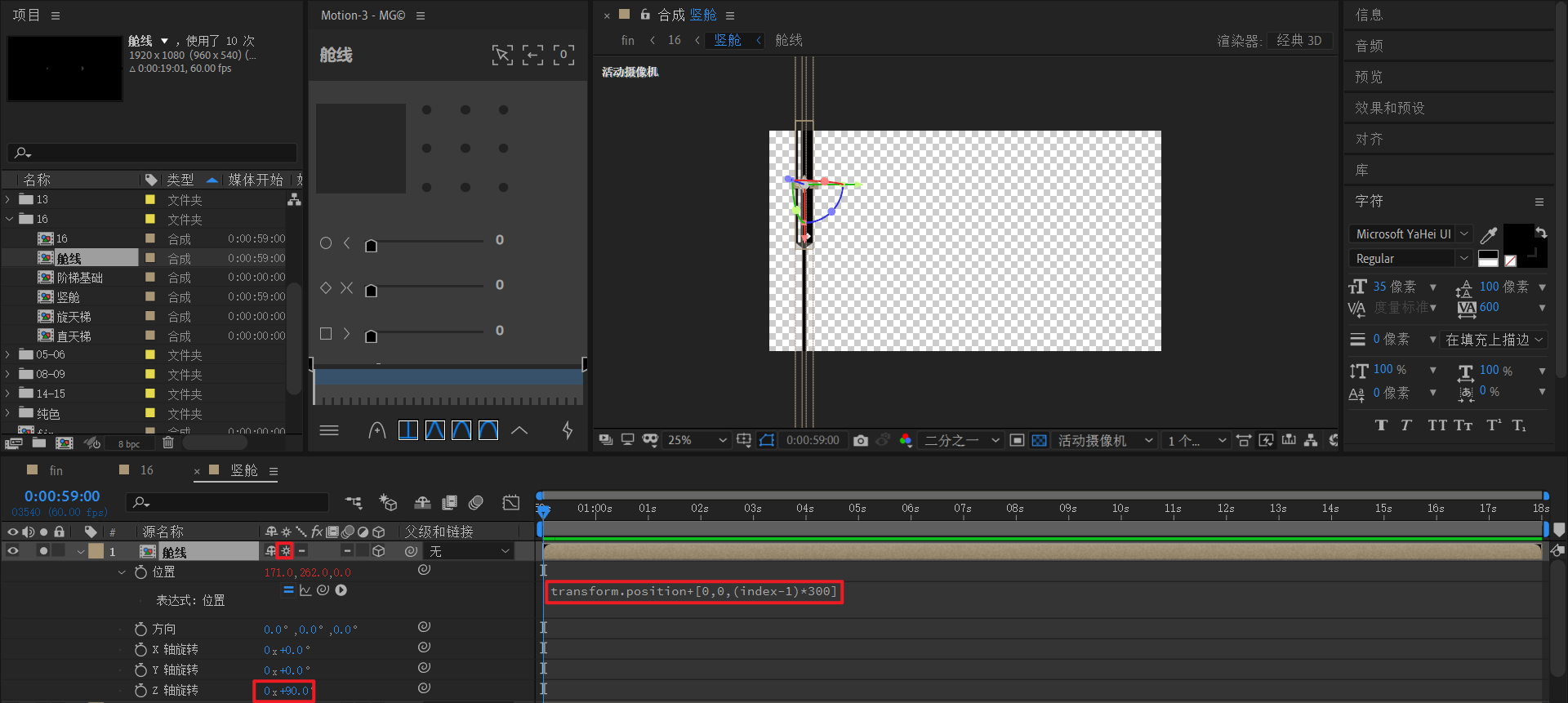Swap fill and stroke colors
This screenshot has width=1568, height=703.
[x=1540, y=233]
